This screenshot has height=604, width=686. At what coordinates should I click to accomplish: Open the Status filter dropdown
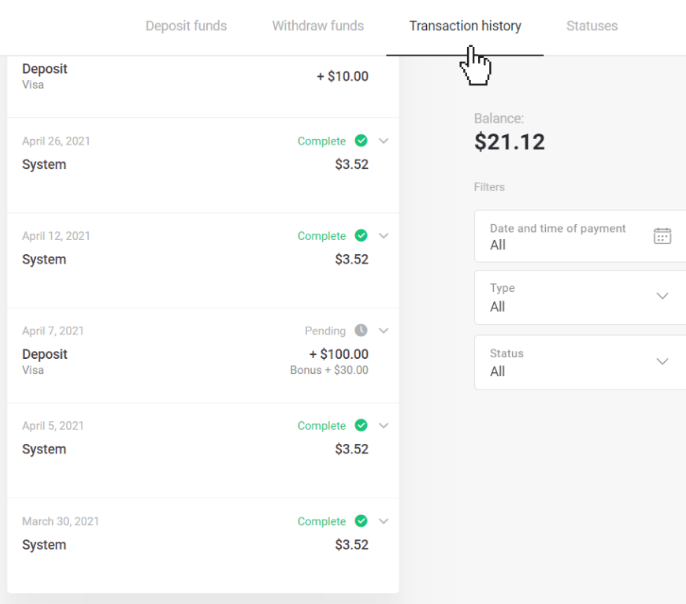pyautogui.click(x=580, y=362)
